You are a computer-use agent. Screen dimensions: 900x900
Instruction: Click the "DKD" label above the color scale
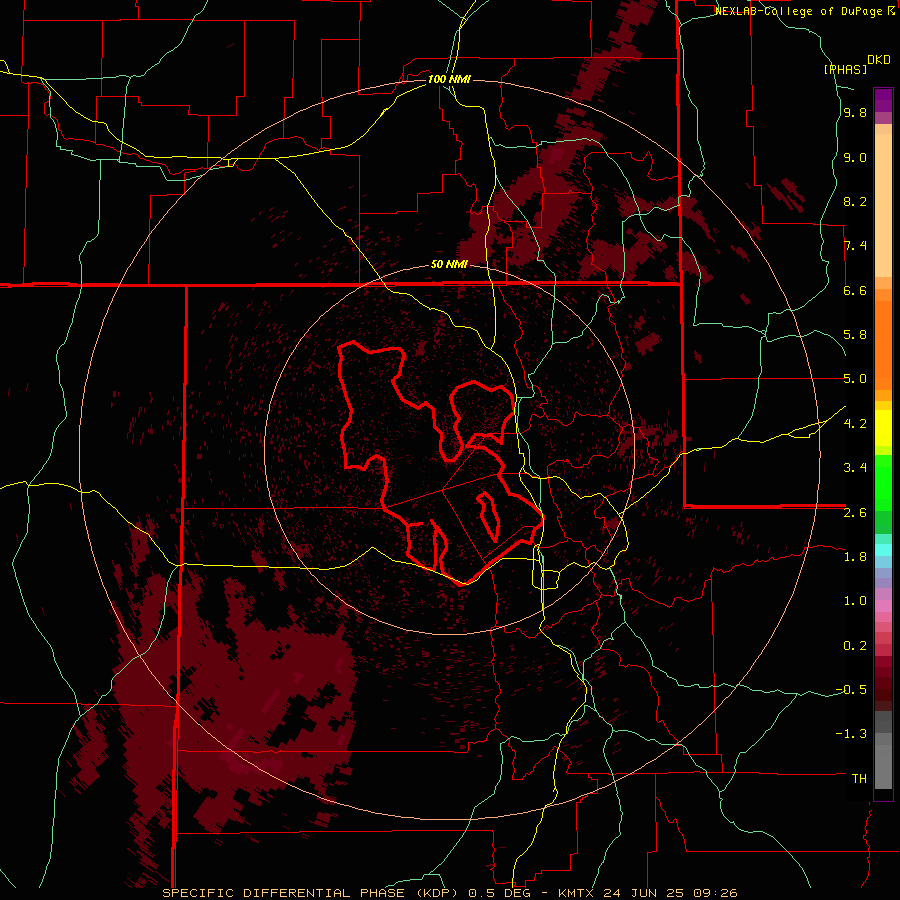point(879,60)
